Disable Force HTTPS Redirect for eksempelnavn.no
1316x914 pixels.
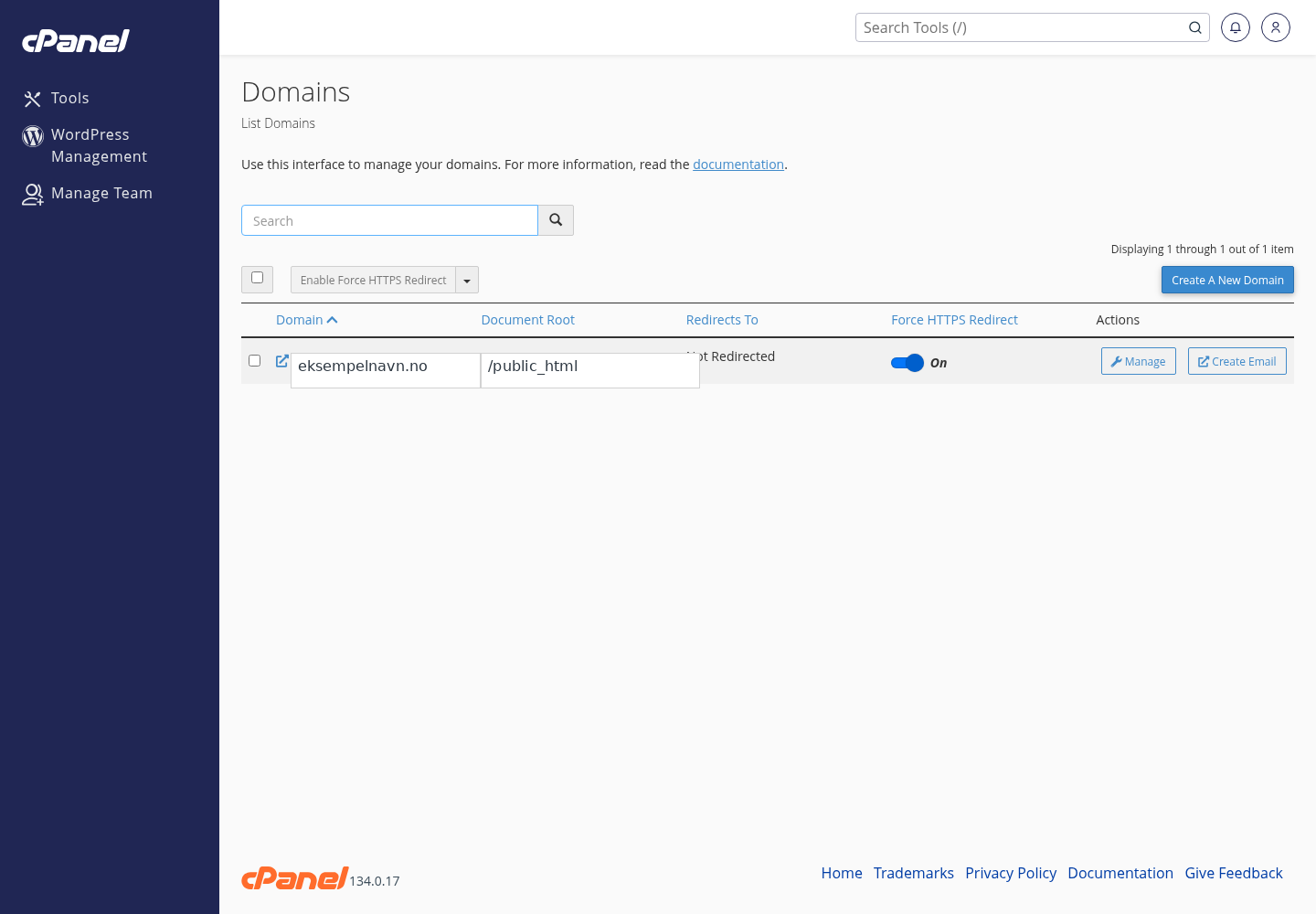click(x=907, y=363)
